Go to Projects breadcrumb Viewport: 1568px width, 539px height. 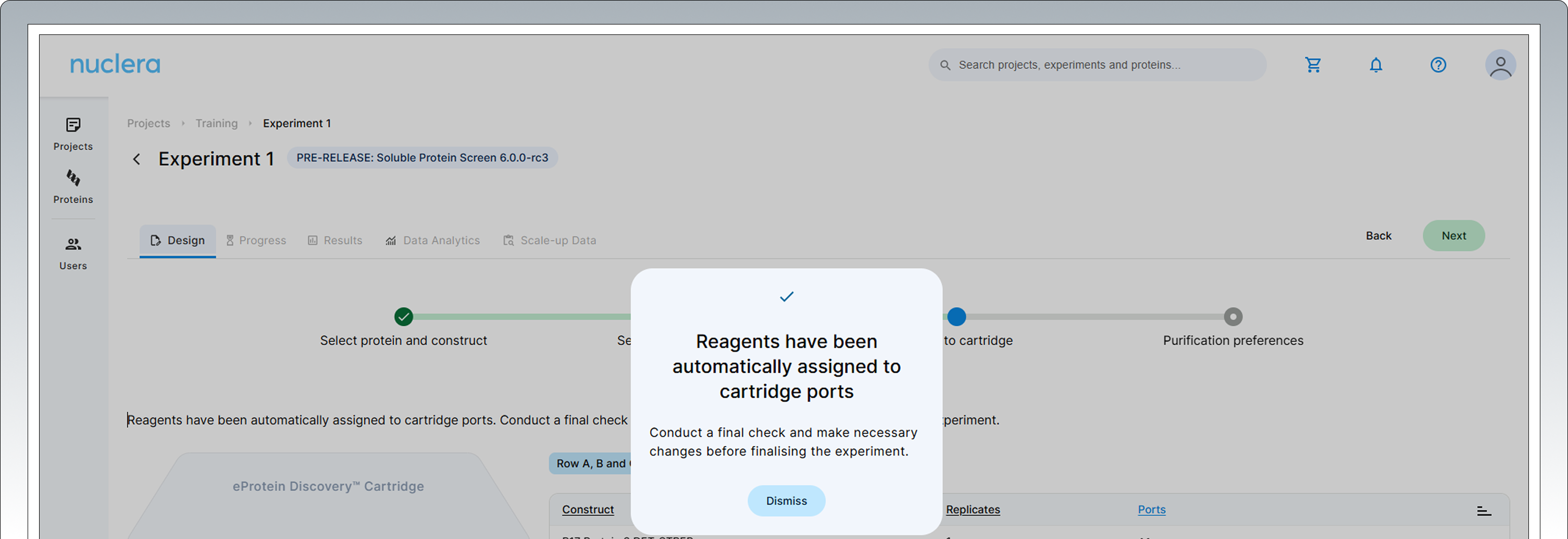[148, 123]
